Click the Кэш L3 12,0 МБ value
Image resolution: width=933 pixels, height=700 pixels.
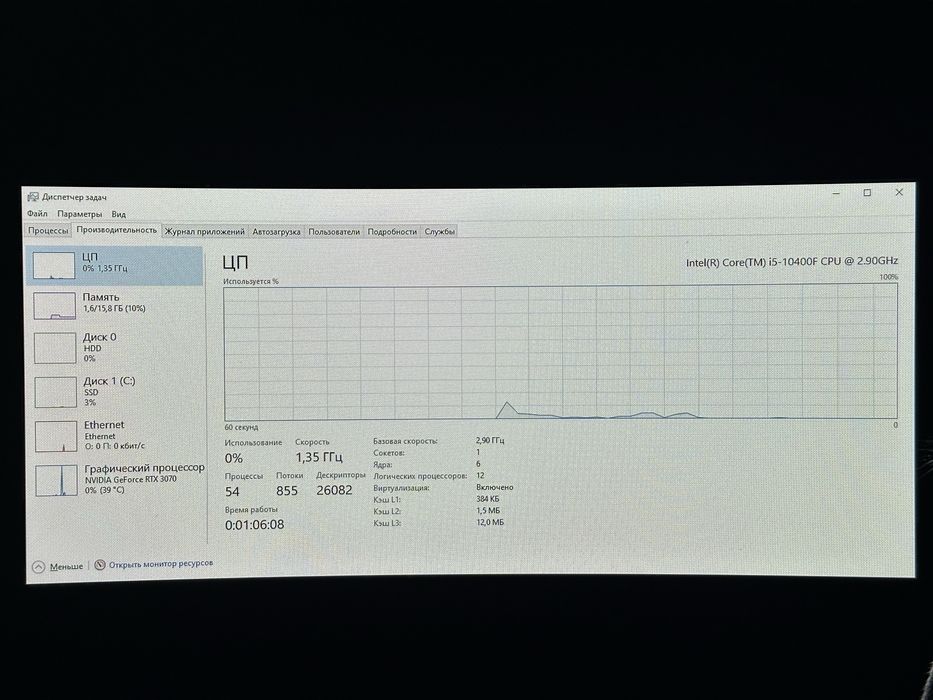click(x=490, y=522)
